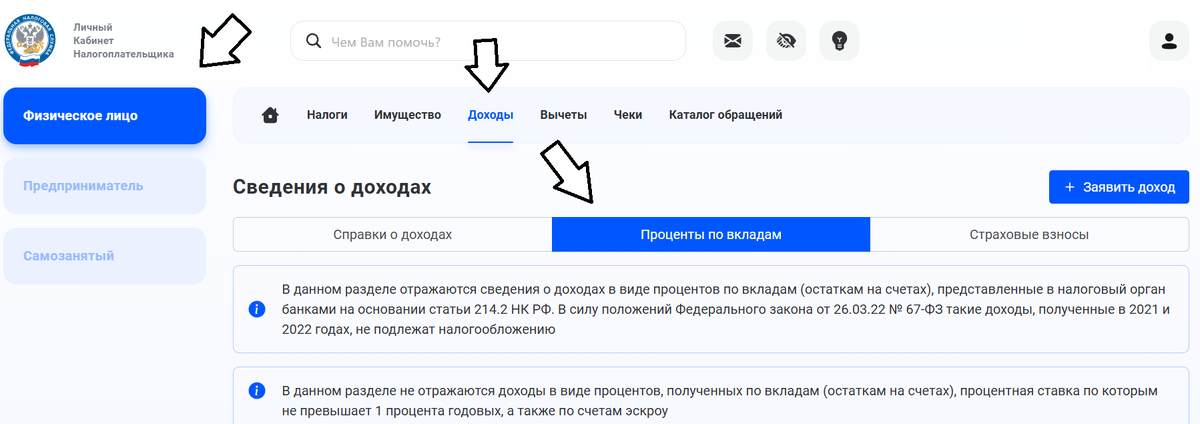This screenshot has width=1200, height=424.
Task: Focus the "Чем Вам помочь?" search field
Action: tap(488, 41)
